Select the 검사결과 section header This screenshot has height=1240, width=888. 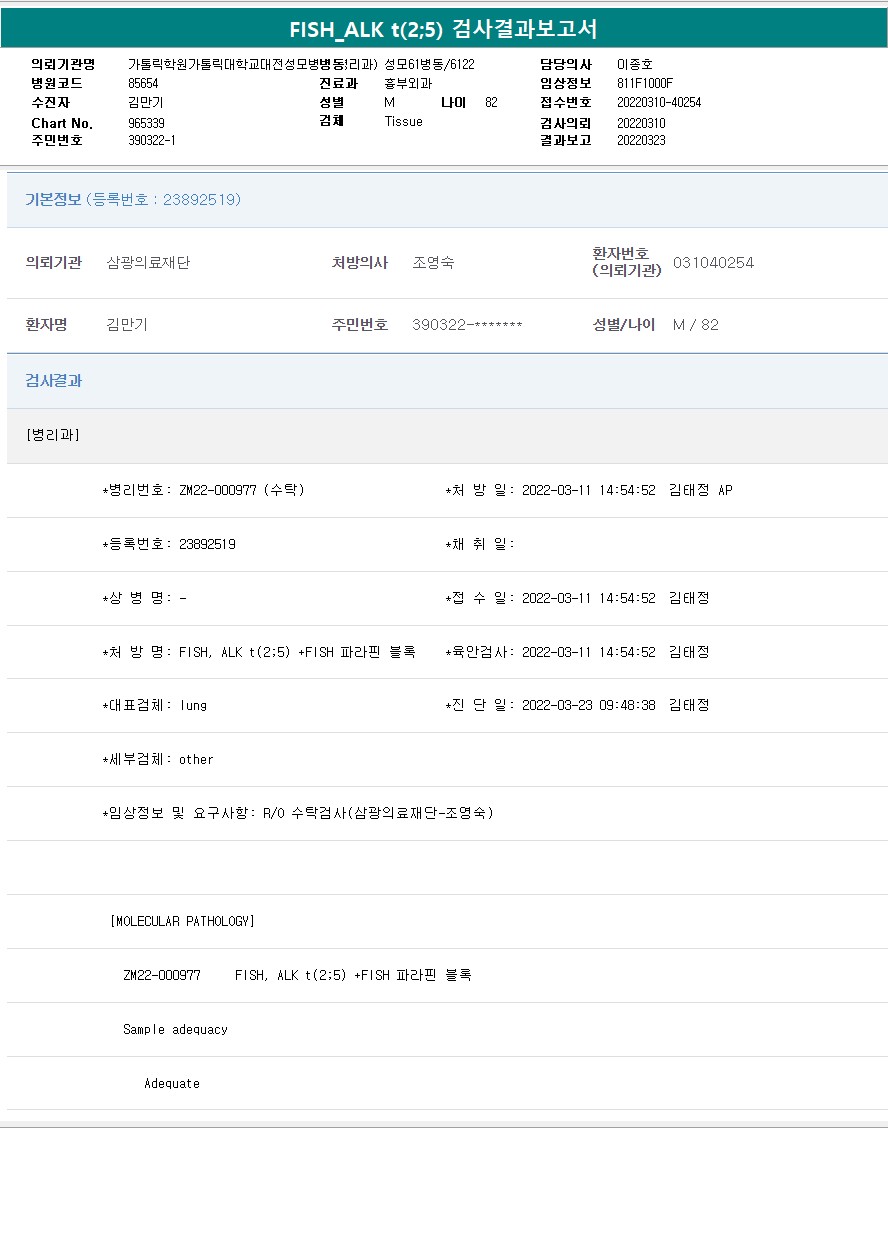(53, 381)
